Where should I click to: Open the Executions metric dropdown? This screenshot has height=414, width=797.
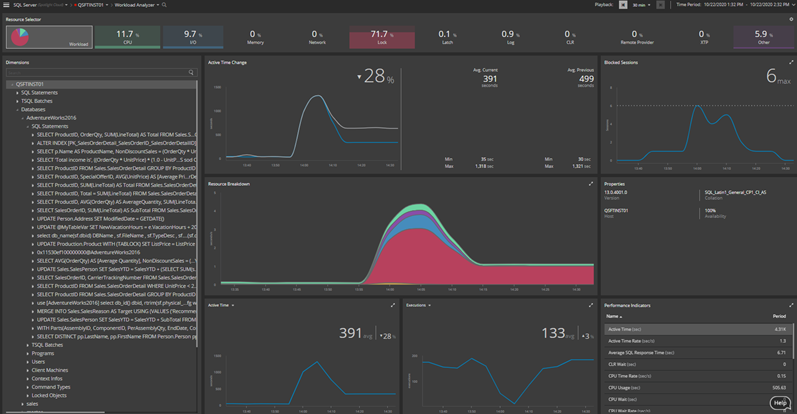430,305
